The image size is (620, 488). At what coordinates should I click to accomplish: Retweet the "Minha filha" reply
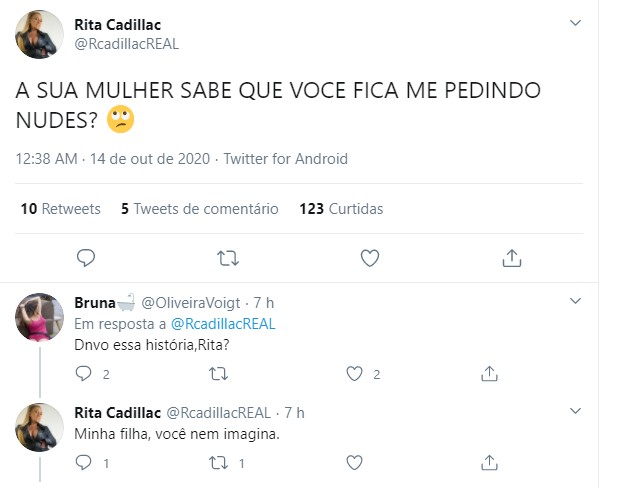click(x=218, y=463)
